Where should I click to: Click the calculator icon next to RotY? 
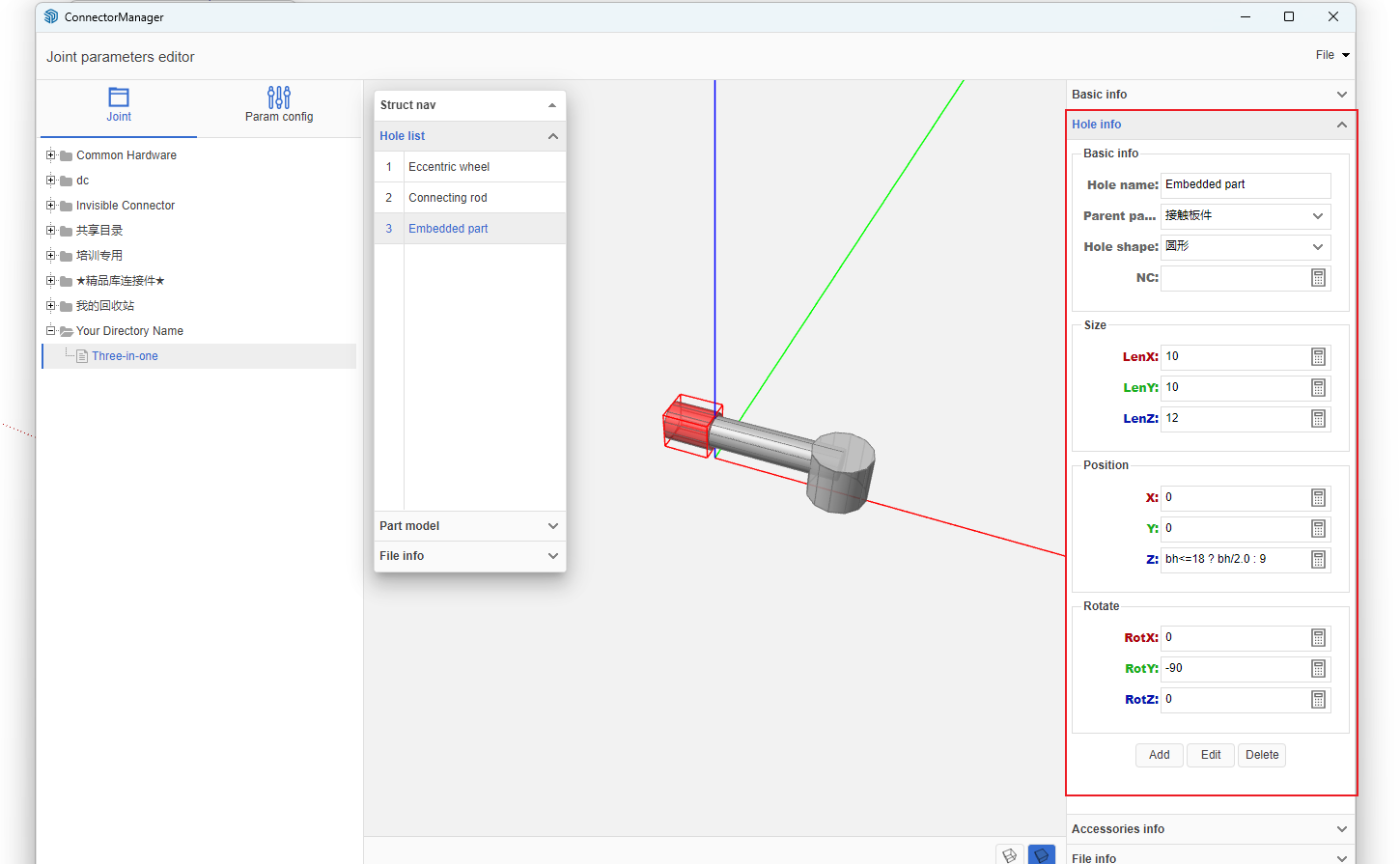click(1318, 669)
